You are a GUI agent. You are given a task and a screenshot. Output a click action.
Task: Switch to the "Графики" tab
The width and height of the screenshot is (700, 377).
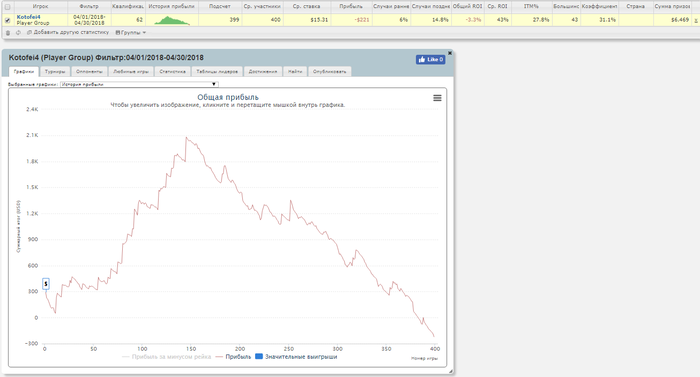[x=24, y=71]
